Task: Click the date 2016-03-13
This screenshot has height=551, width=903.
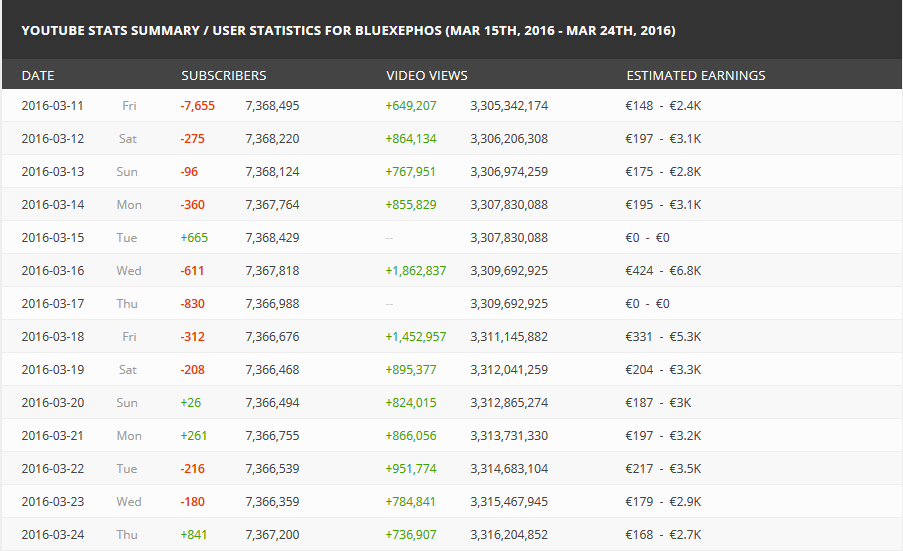Action: [x=52, y=172]
